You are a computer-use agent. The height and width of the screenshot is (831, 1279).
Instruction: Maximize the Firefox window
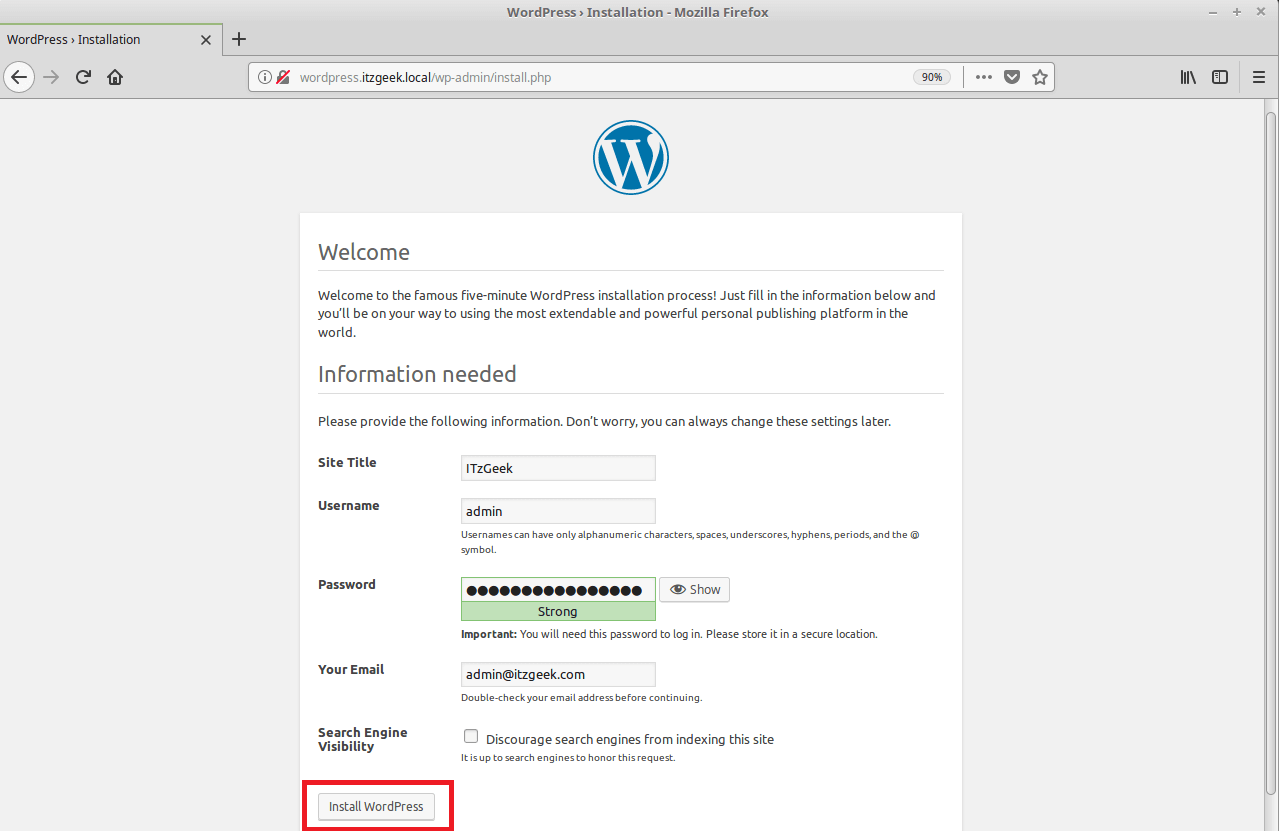click(1237, 12)
